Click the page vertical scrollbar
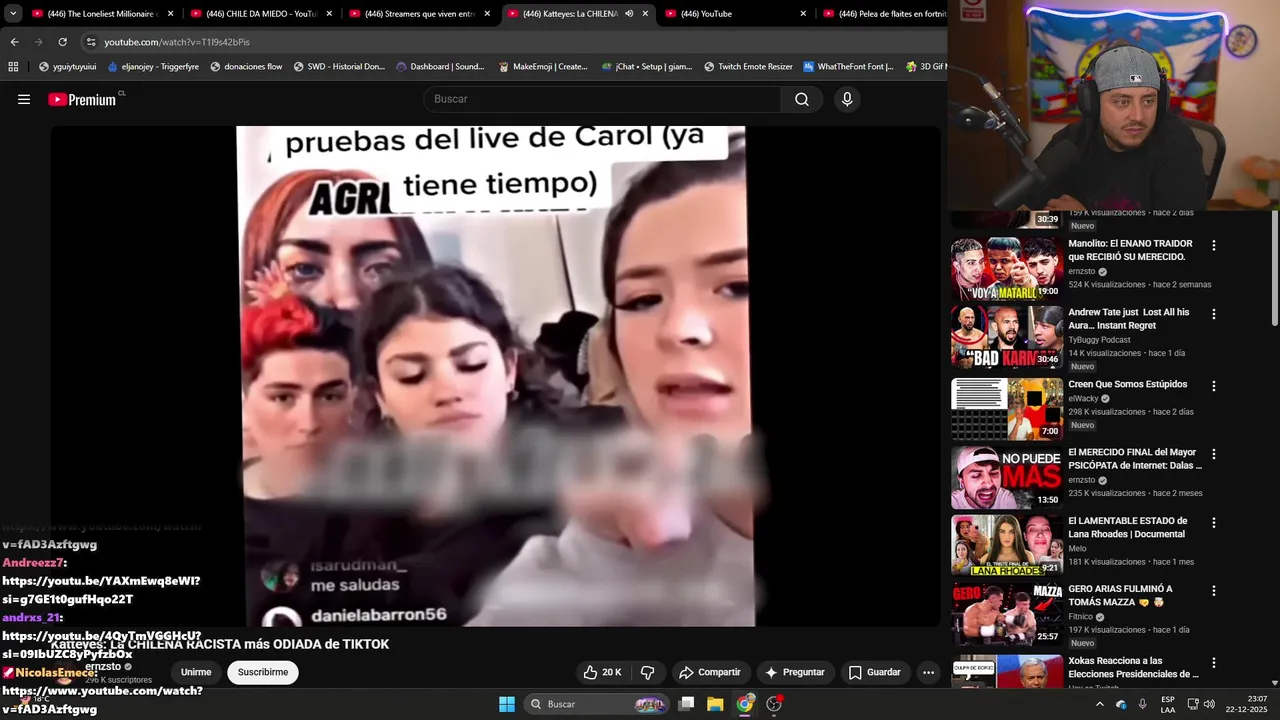This screenshot has width=1280, height=720. (x=1274, y=270)
